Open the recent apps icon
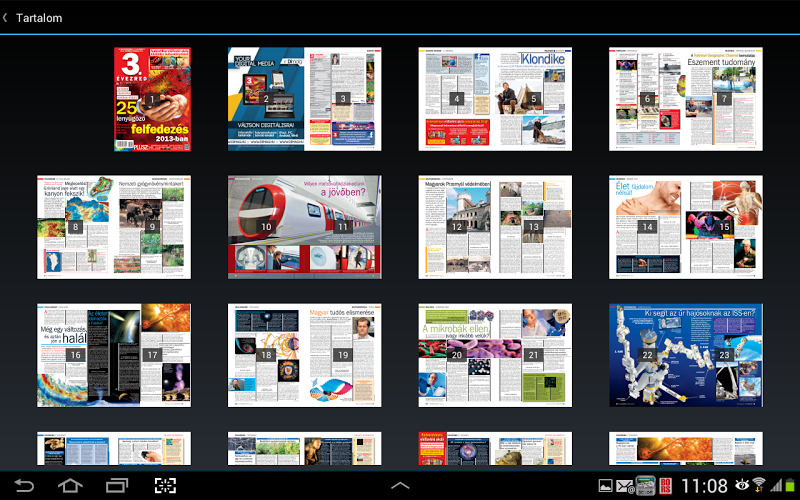 point(117,485)
